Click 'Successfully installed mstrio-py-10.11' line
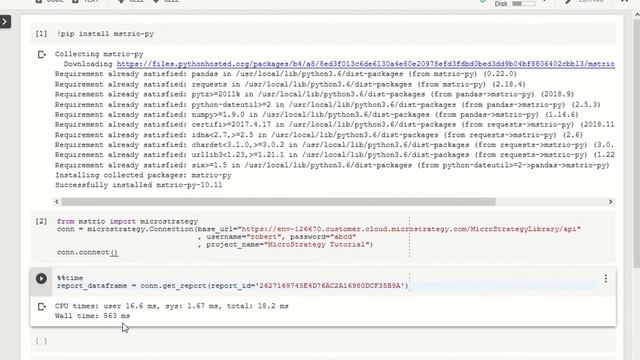This screenshot has width=640, height=360. click(139, 185)
